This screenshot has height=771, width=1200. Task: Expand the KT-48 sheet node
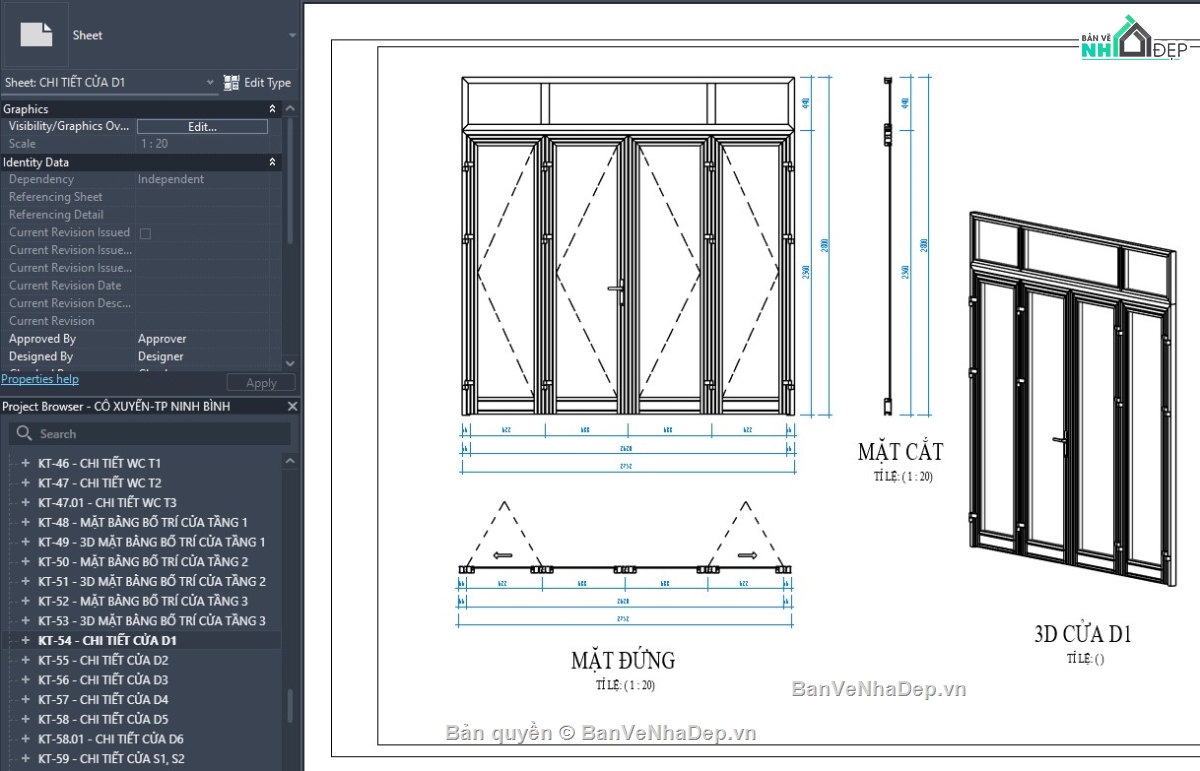point(25,522)
